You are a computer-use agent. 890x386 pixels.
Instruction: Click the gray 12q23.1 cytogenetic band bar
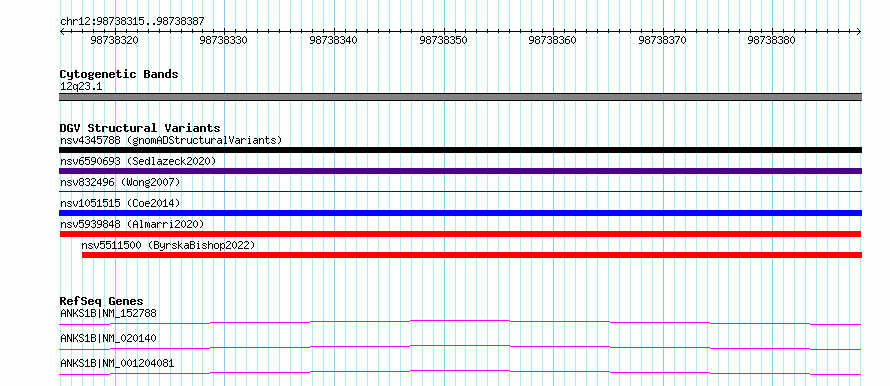460,97
